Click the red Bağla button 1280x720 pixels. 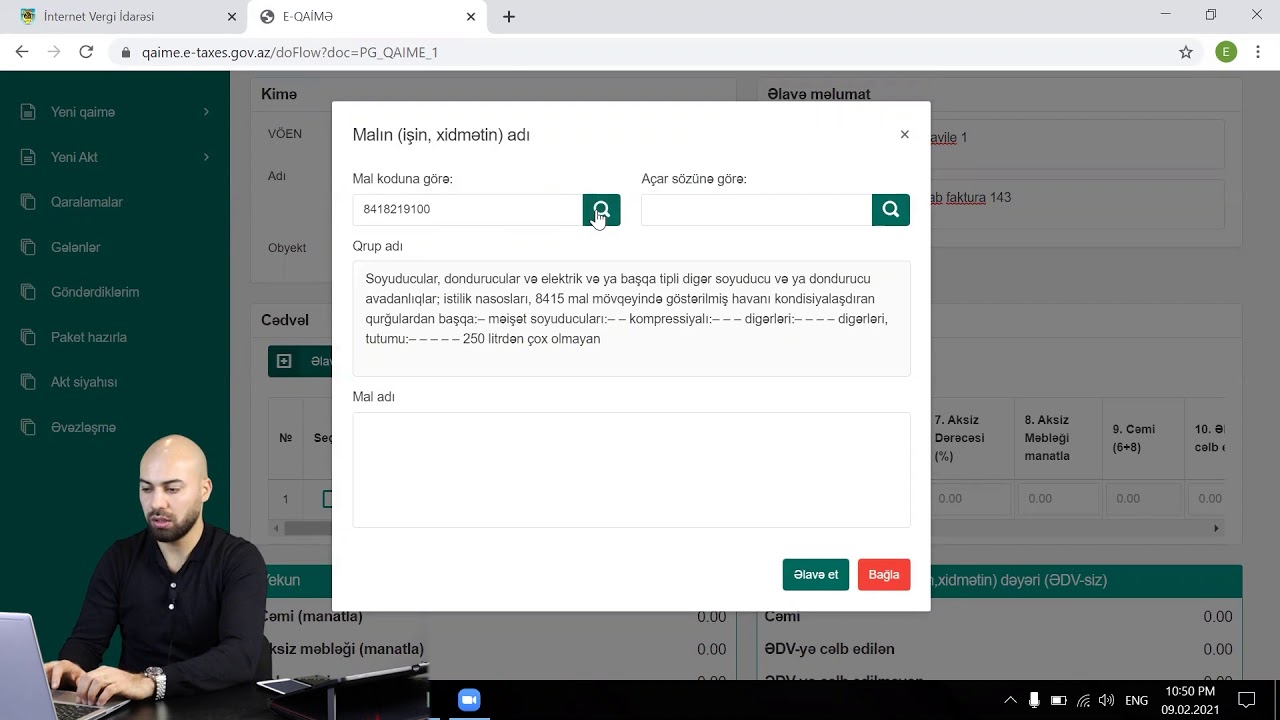884,574
